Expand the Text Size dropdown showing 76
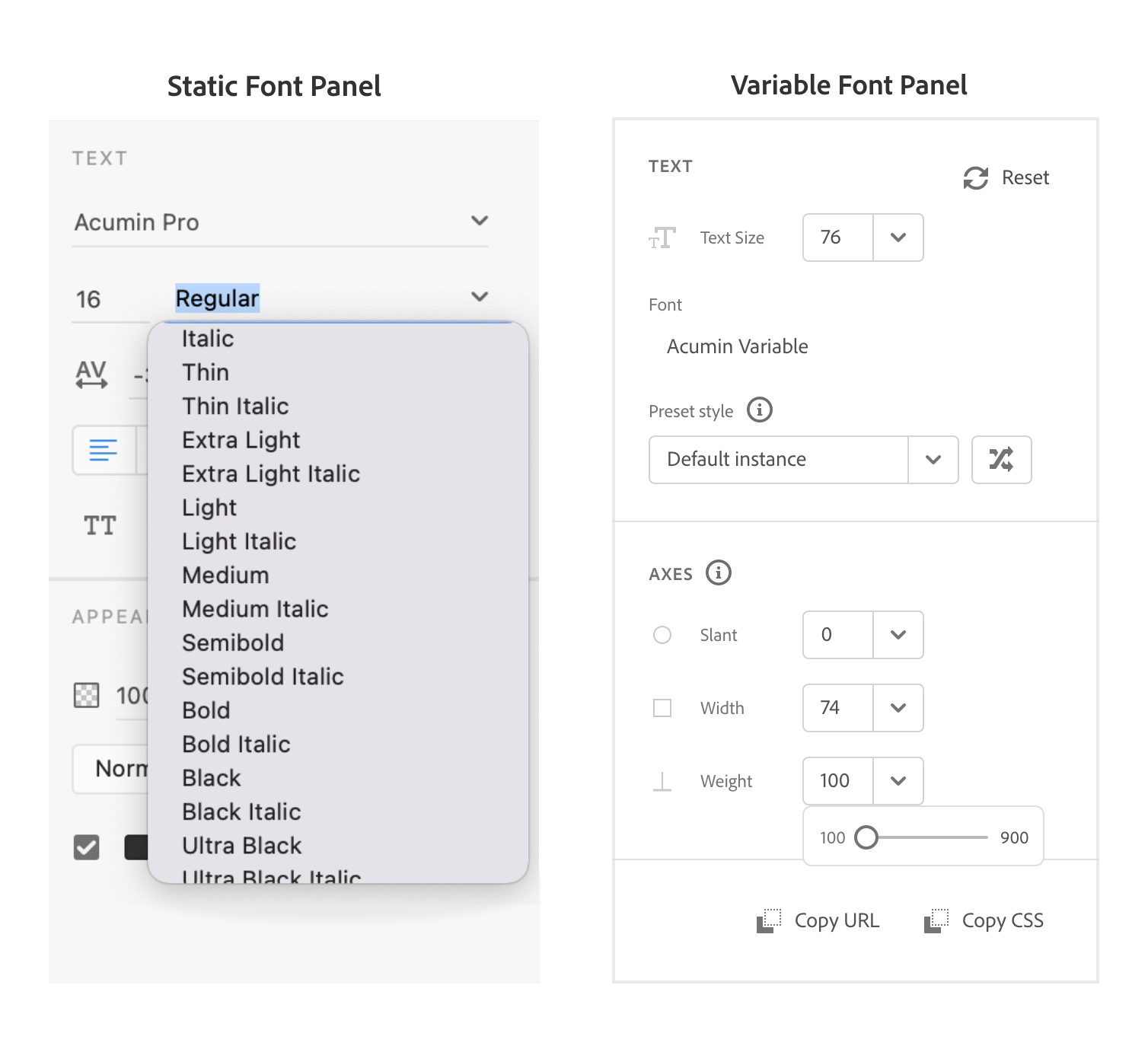This screenshot has width=1148, height=1049. pos(898,238)
